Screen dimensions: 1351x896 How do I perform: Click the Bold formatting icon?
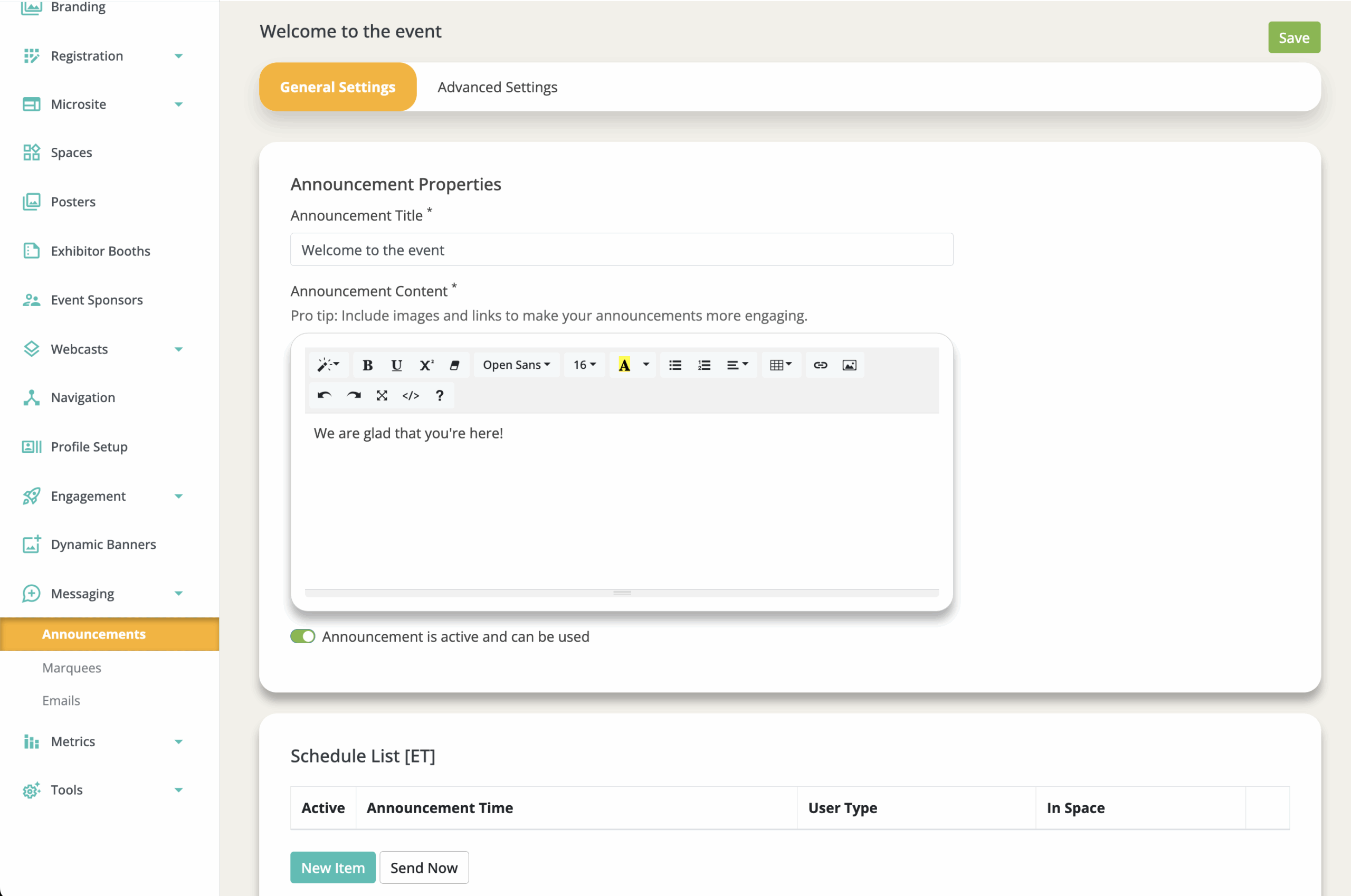(x=367, y=365)
